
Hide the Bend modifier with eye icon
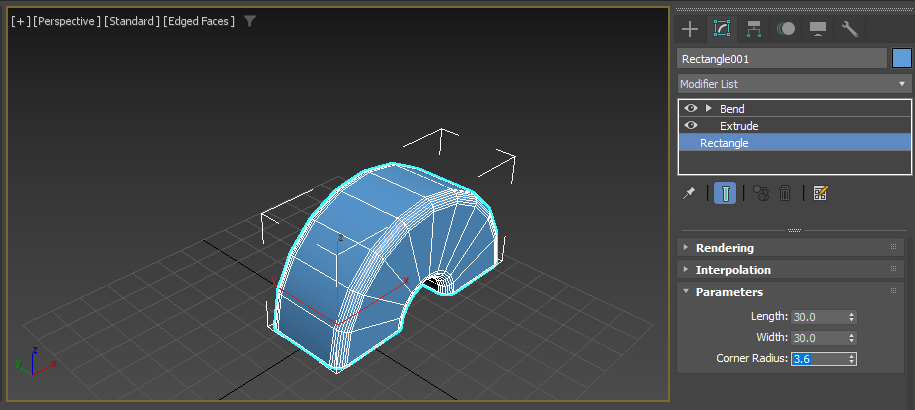click(690, 108)
